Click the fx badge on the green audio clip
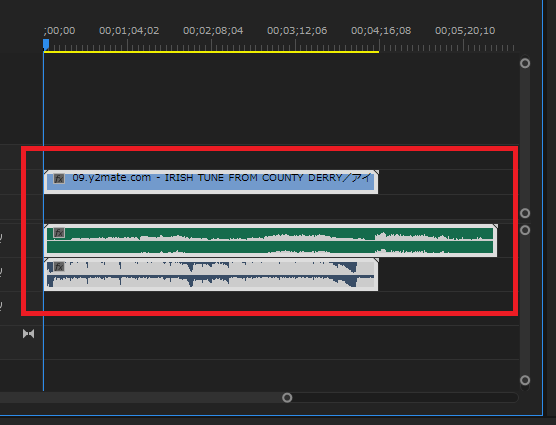556x425 pixels. pos(59,233)
